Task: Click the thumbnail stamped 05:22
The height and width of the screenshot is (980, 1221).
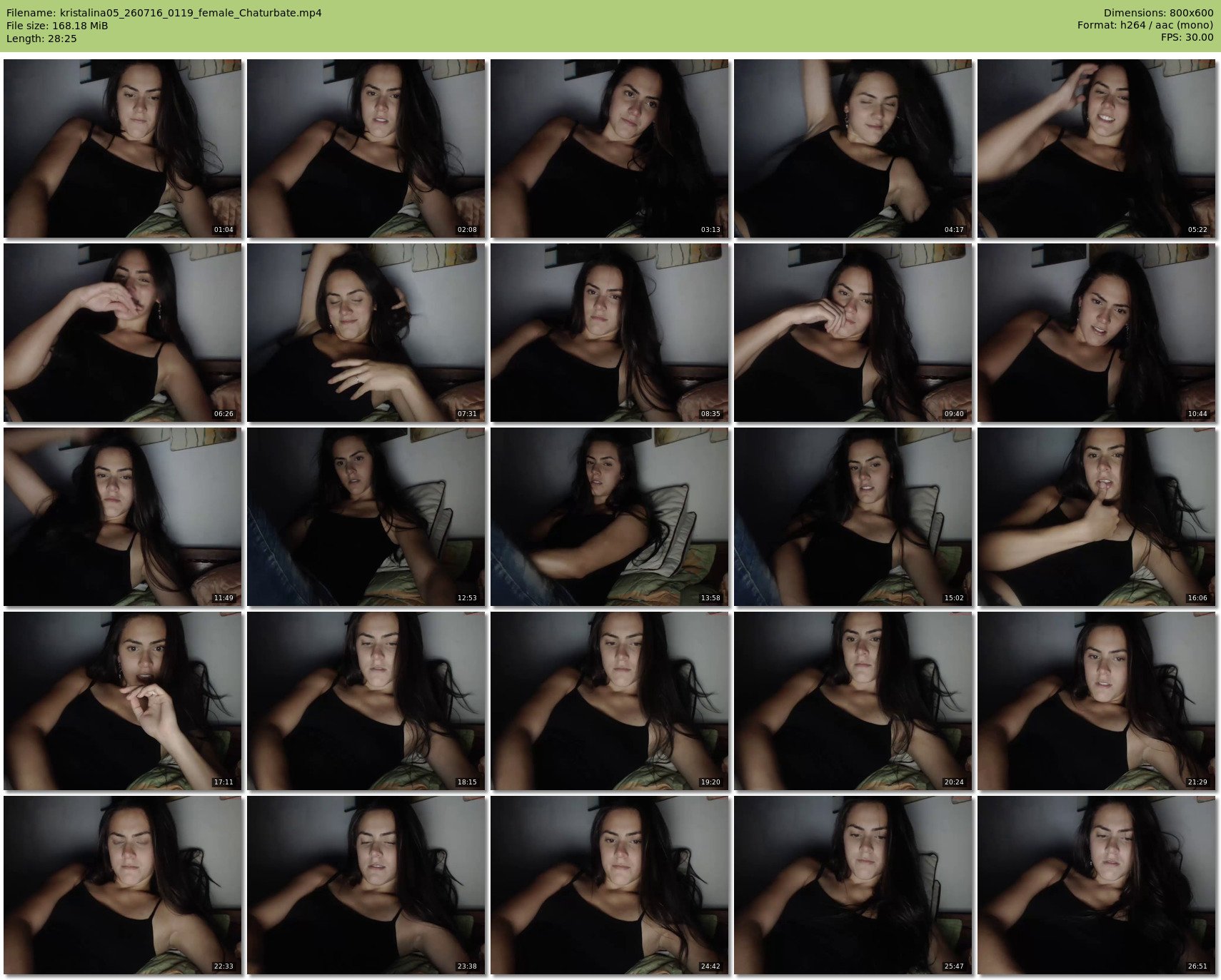Action: (1096, 148)
